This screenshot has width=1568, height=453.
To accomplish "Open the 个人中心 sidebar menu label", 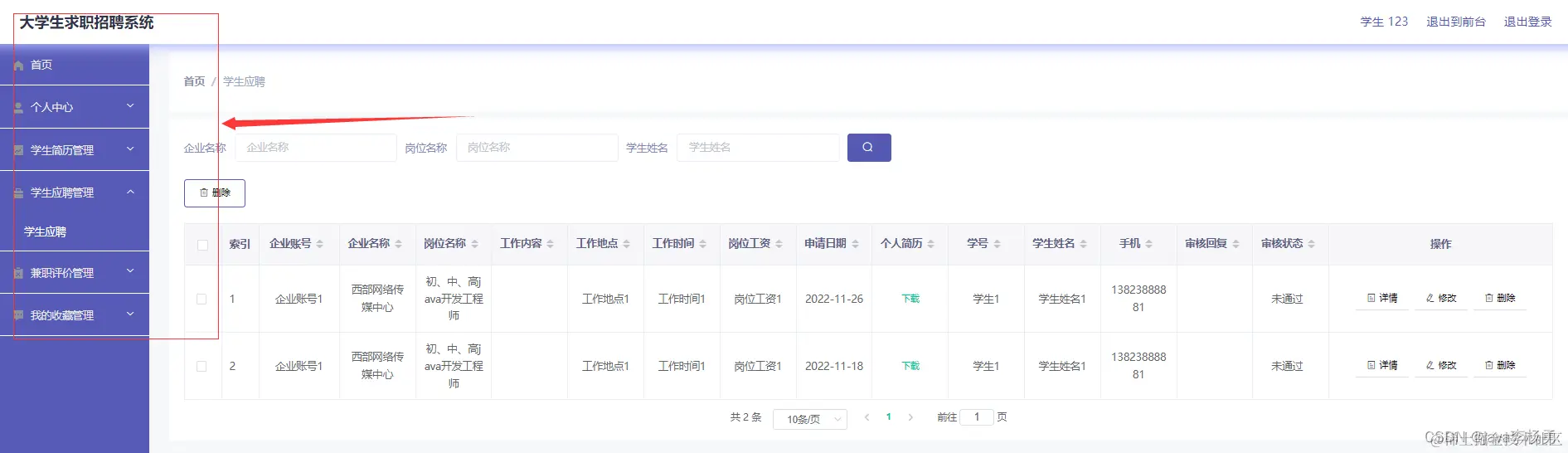I will (52, 108).
